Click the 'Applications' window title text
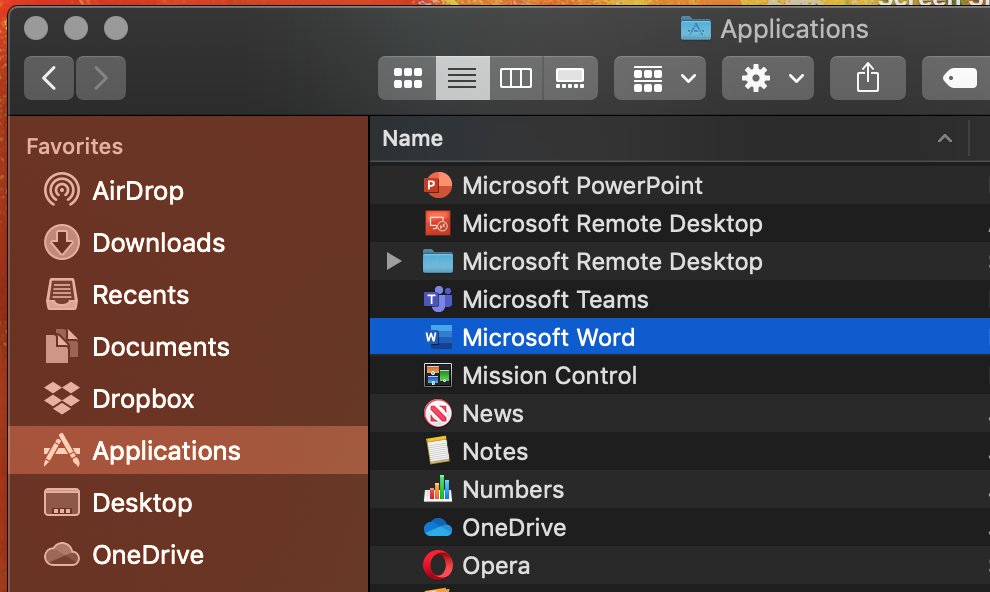990x592 pixels. [794, 29]
